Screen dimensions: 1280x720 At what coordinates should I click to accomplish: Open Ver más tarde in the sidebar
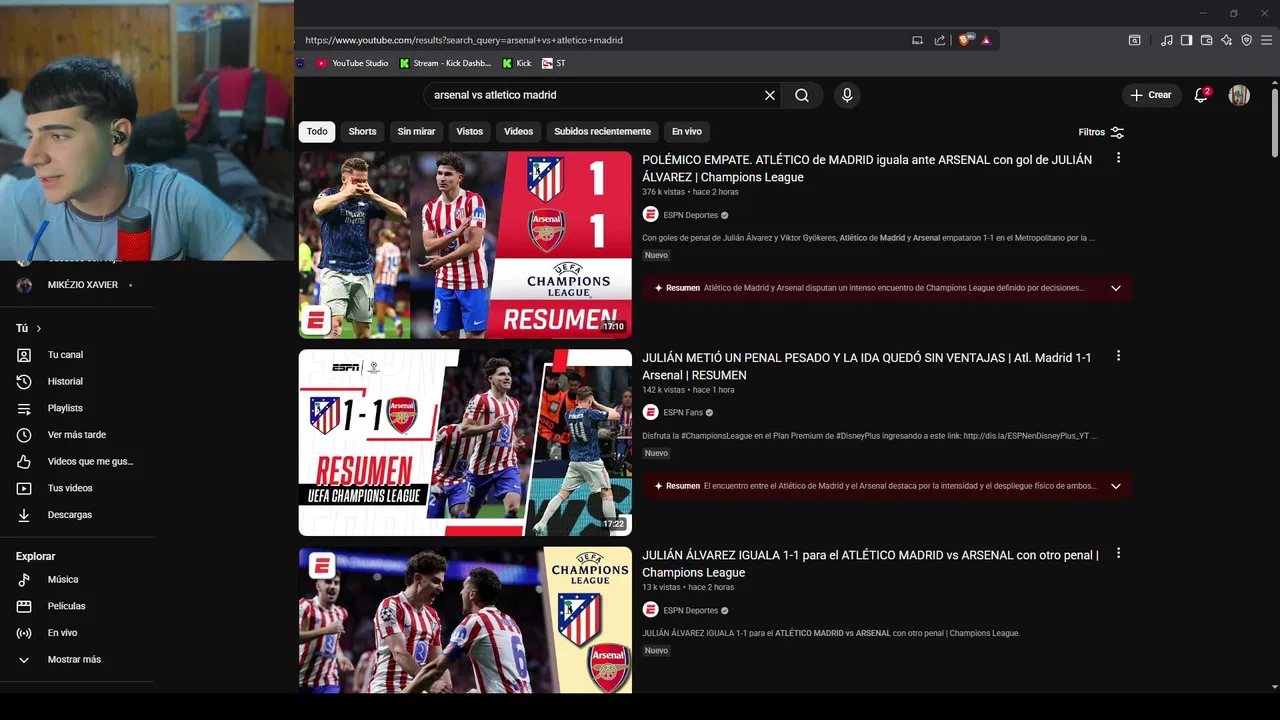click(77, 435)
